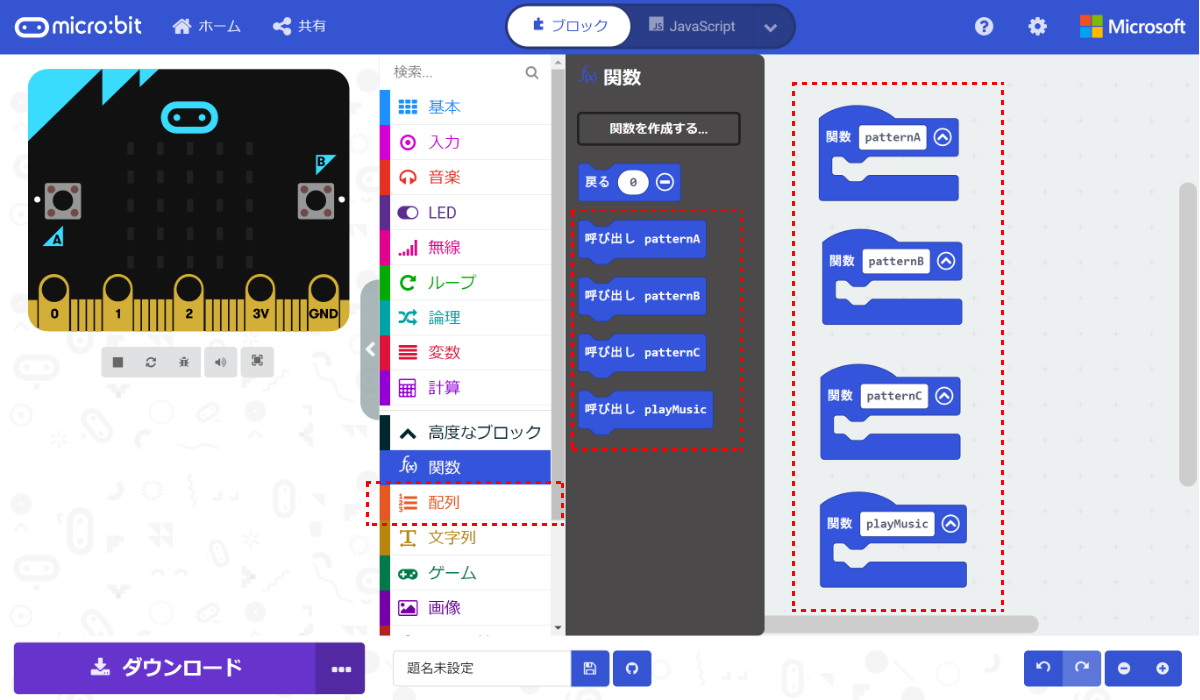This screenshot has height=700, width=1200.
Task: Restart the micro:bit simulator
Action: pos(151,362)
